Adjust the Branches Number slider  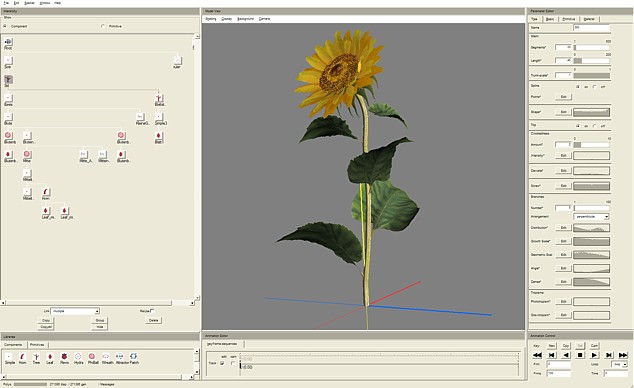[x=592, y=208]
